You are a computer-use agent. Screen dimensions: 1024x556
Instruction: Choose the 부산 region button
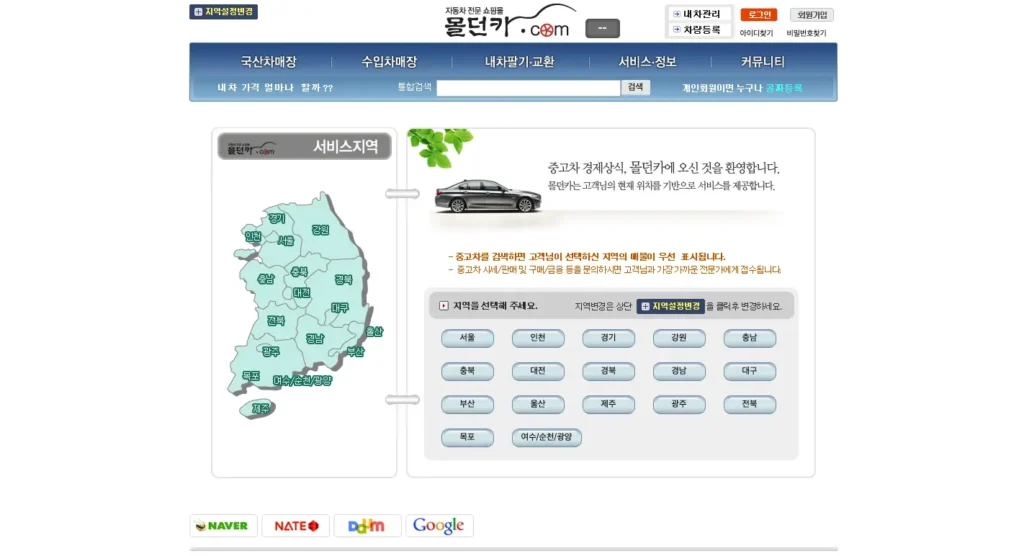pyautogui.click(x=467, y=404)
